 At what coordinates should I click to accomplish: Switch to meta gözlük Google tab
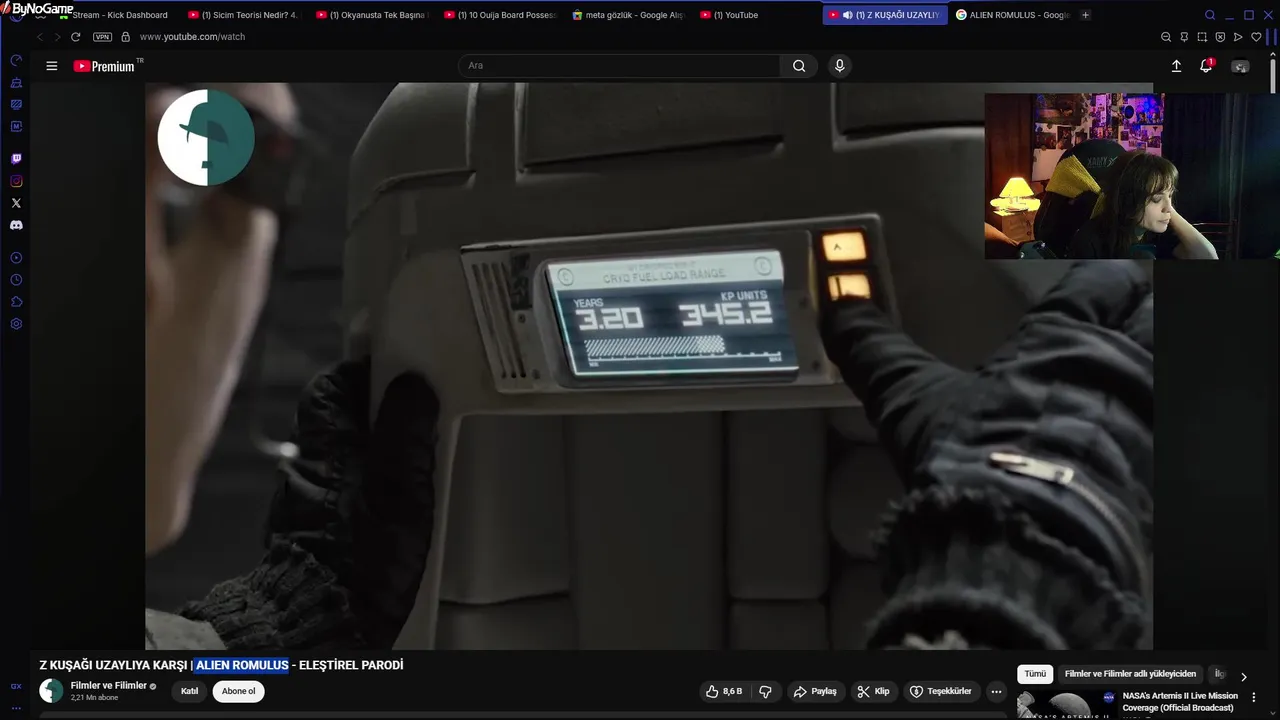(627, 15)
